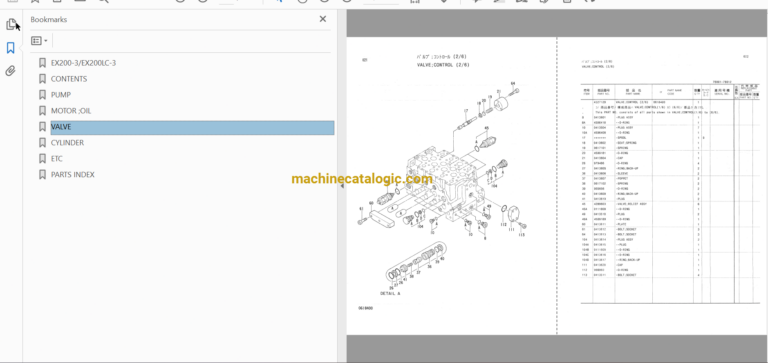This screenshot has width=768, height=363.
Task: Open the bookmarks options dropdown menu
Action: [39, 41]
